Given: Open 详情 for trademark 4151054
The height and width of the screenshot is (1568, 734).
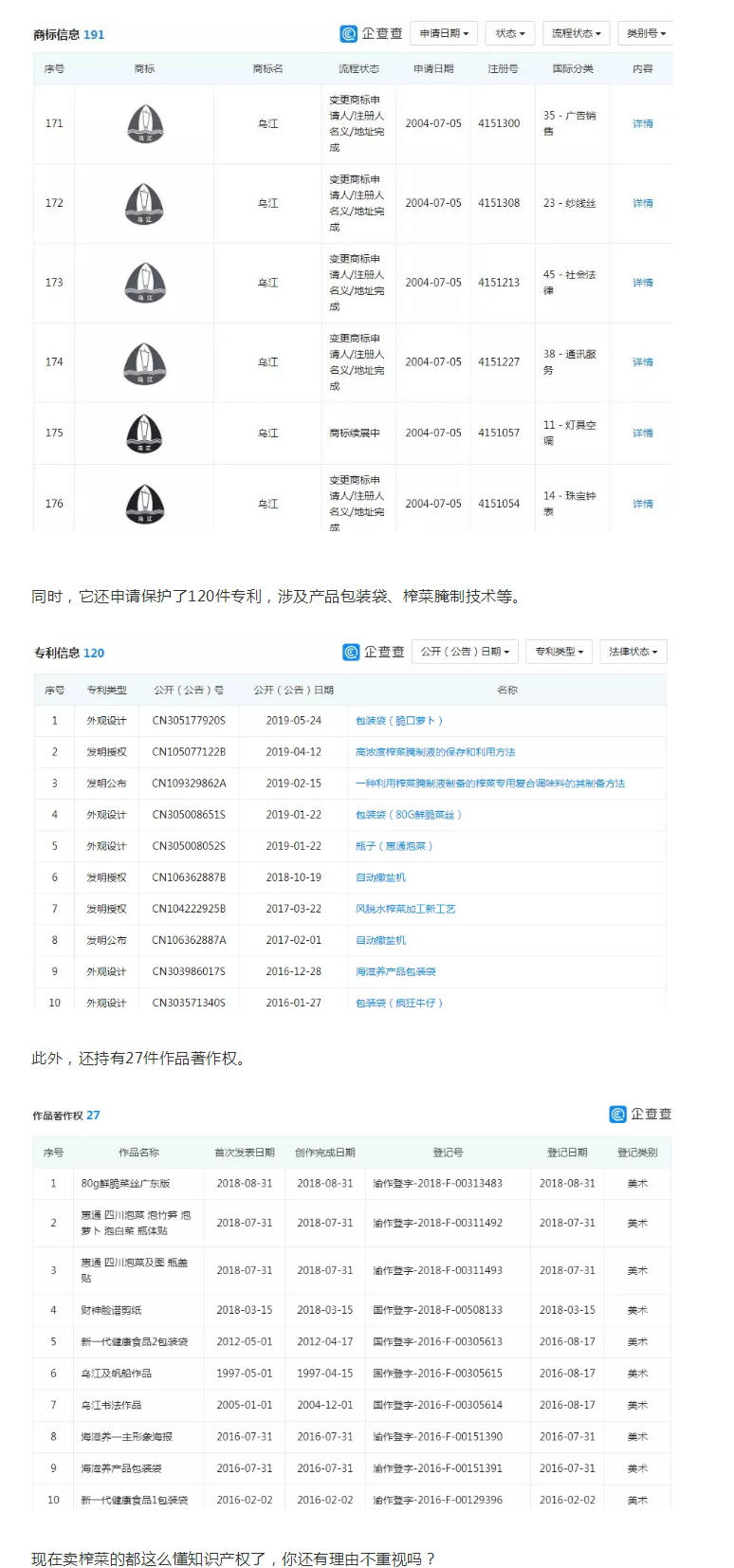Looking at the screenshot, I should point(643,504).
